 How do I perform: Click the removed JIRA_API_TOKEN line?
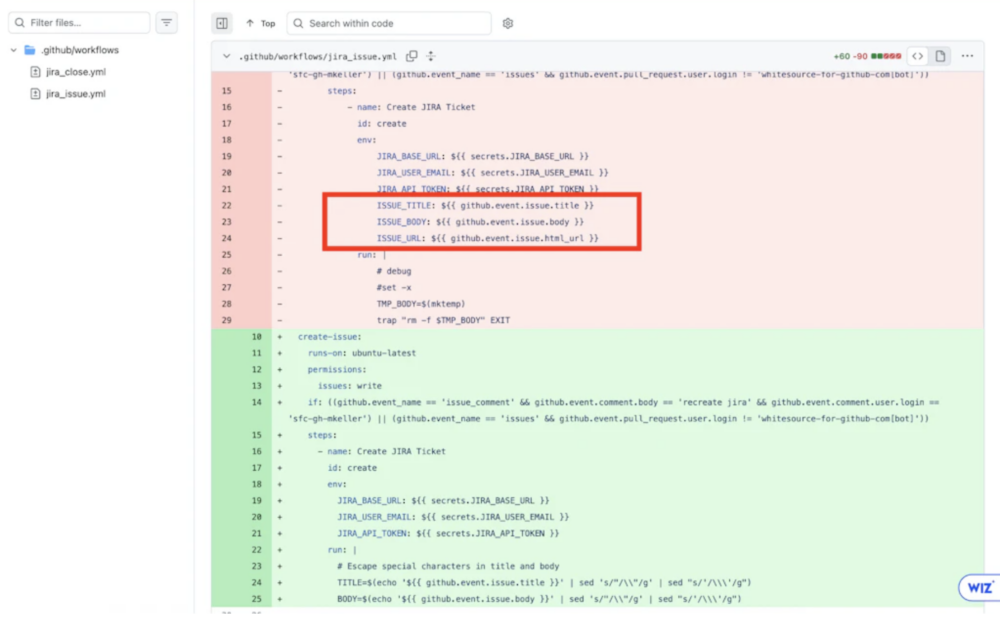tap(487, 189)
